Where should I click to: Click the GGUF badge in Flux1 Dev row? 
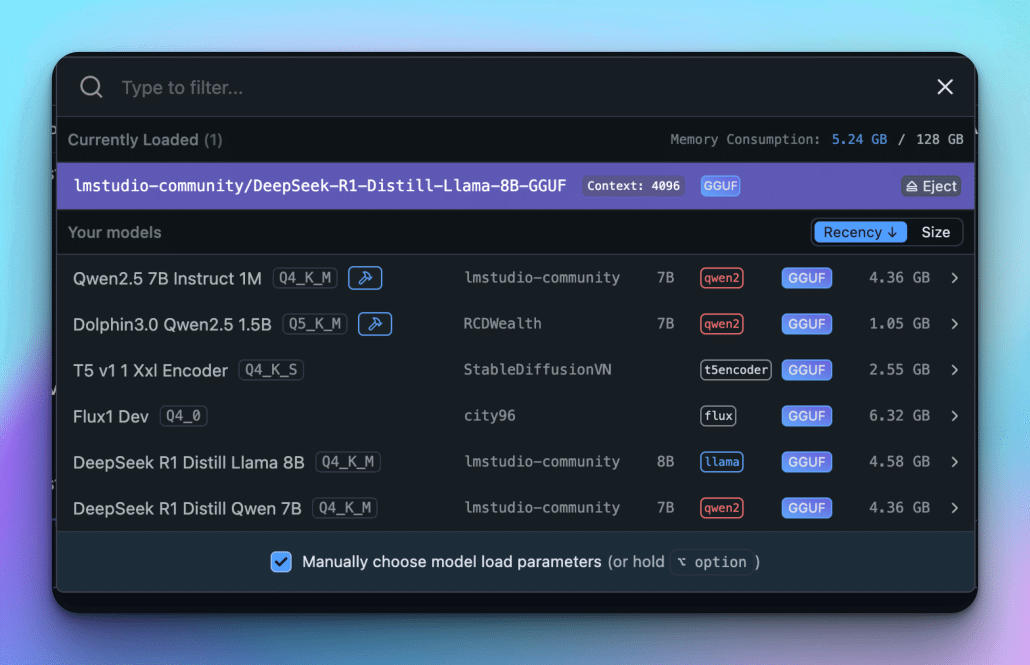806,416
